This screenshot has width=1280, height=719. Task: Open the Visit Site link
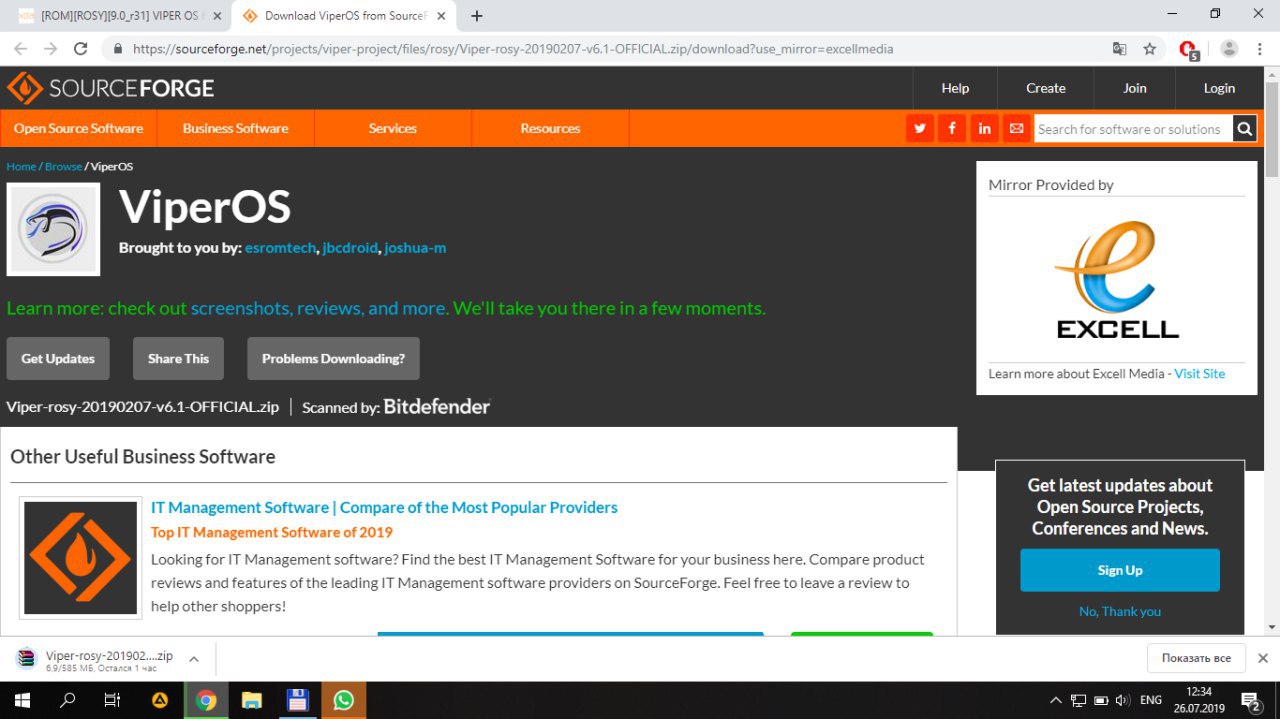1199,373
